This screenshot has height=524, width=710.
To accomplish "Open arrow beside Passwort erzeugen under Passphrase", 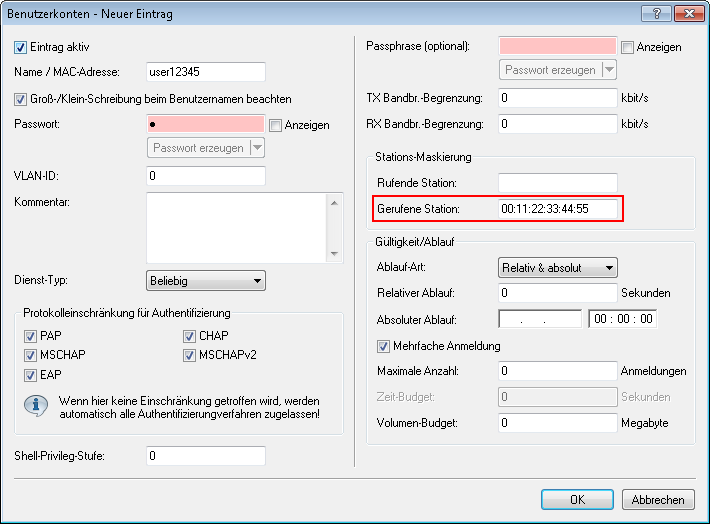I will [x=608, y=70].
